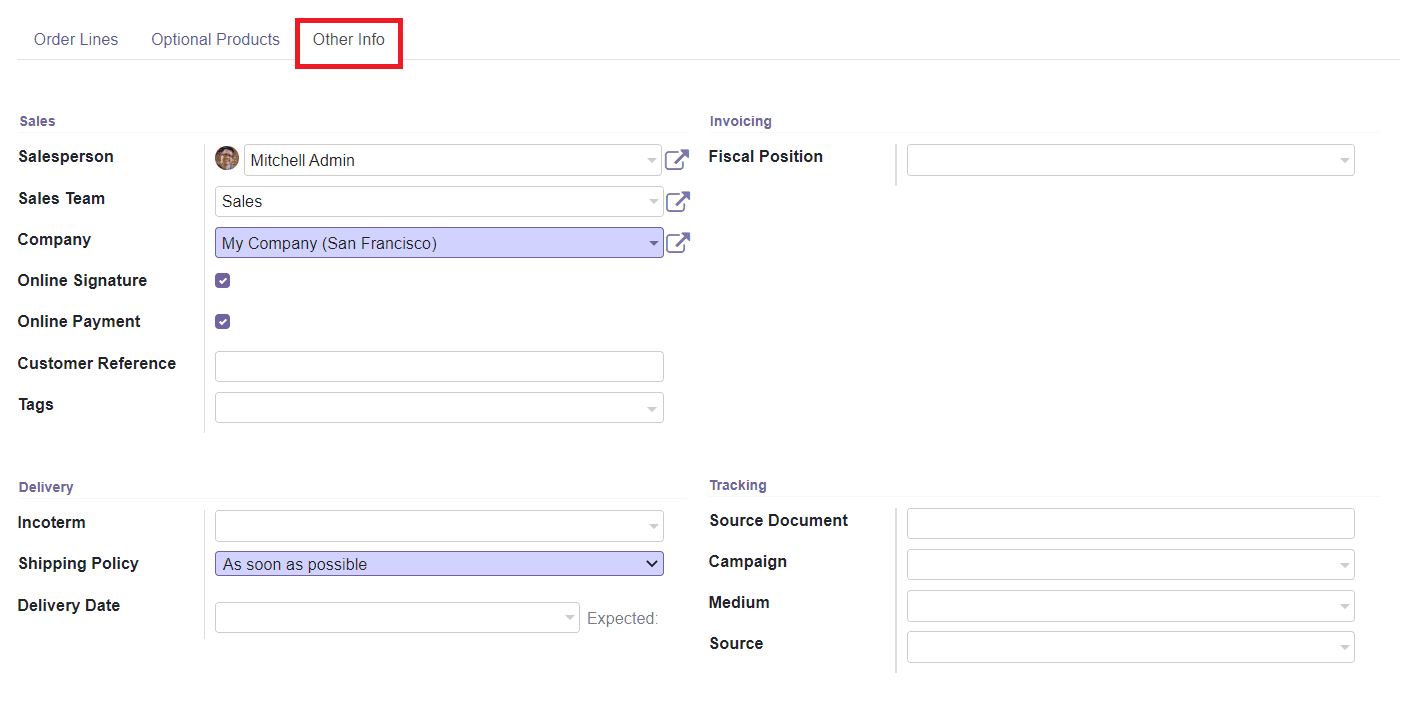Viewport: 1408px width, 724px height.
Task: Select the Other Info tab
Action: (x=348, y=39)
